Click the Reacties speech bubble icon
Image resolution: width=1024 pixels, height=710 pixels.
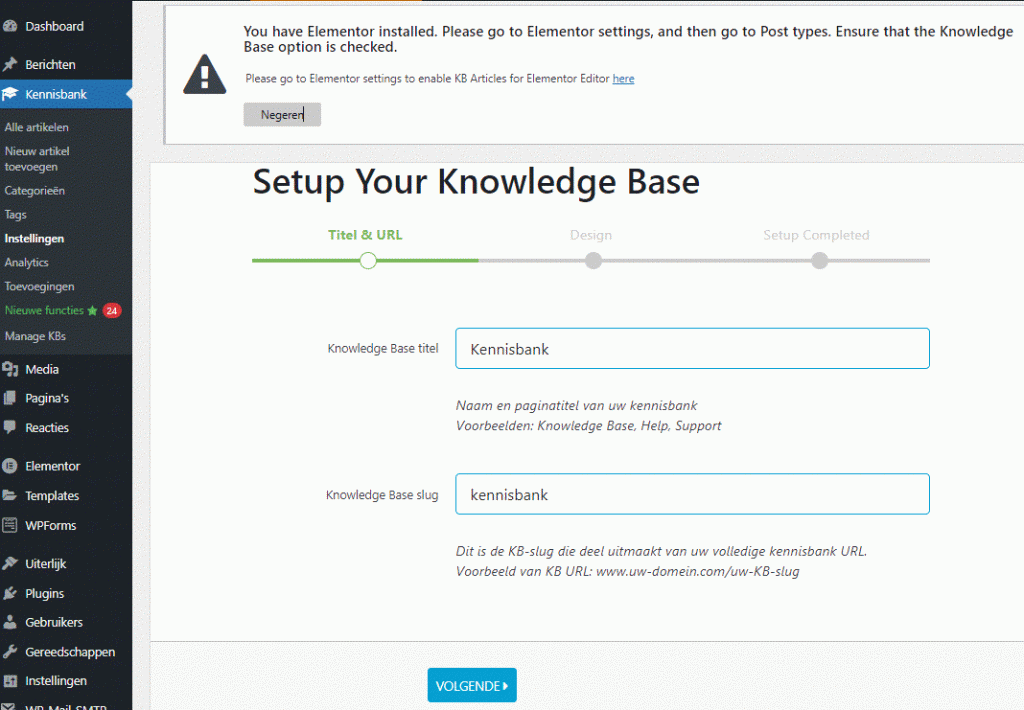pos(10,427)
